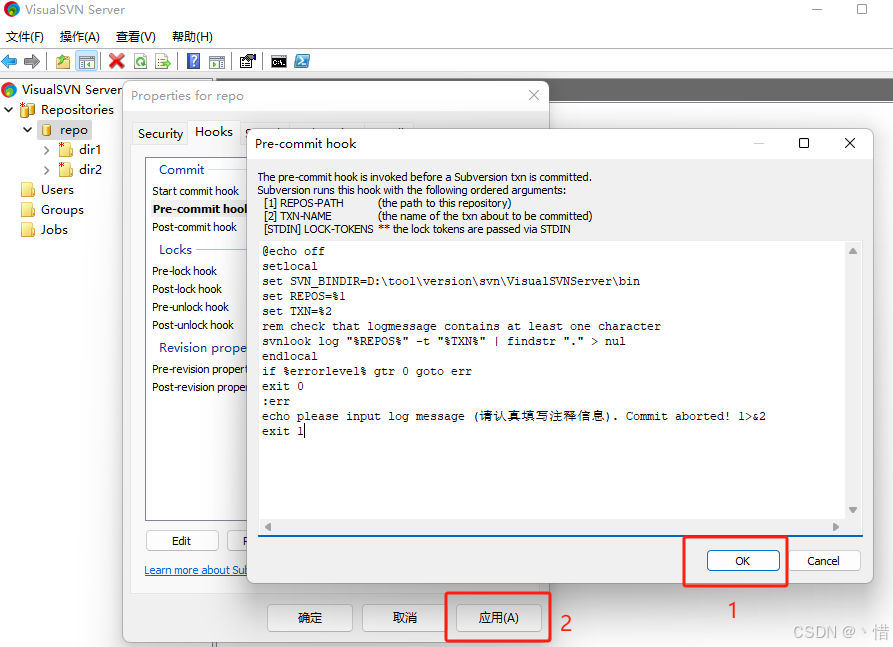Image resolution: width=893 pixels, height=647 pixels.
Task: Click the 应用(A) apply button
Action: pyautogui.click(x=497, y=617)
